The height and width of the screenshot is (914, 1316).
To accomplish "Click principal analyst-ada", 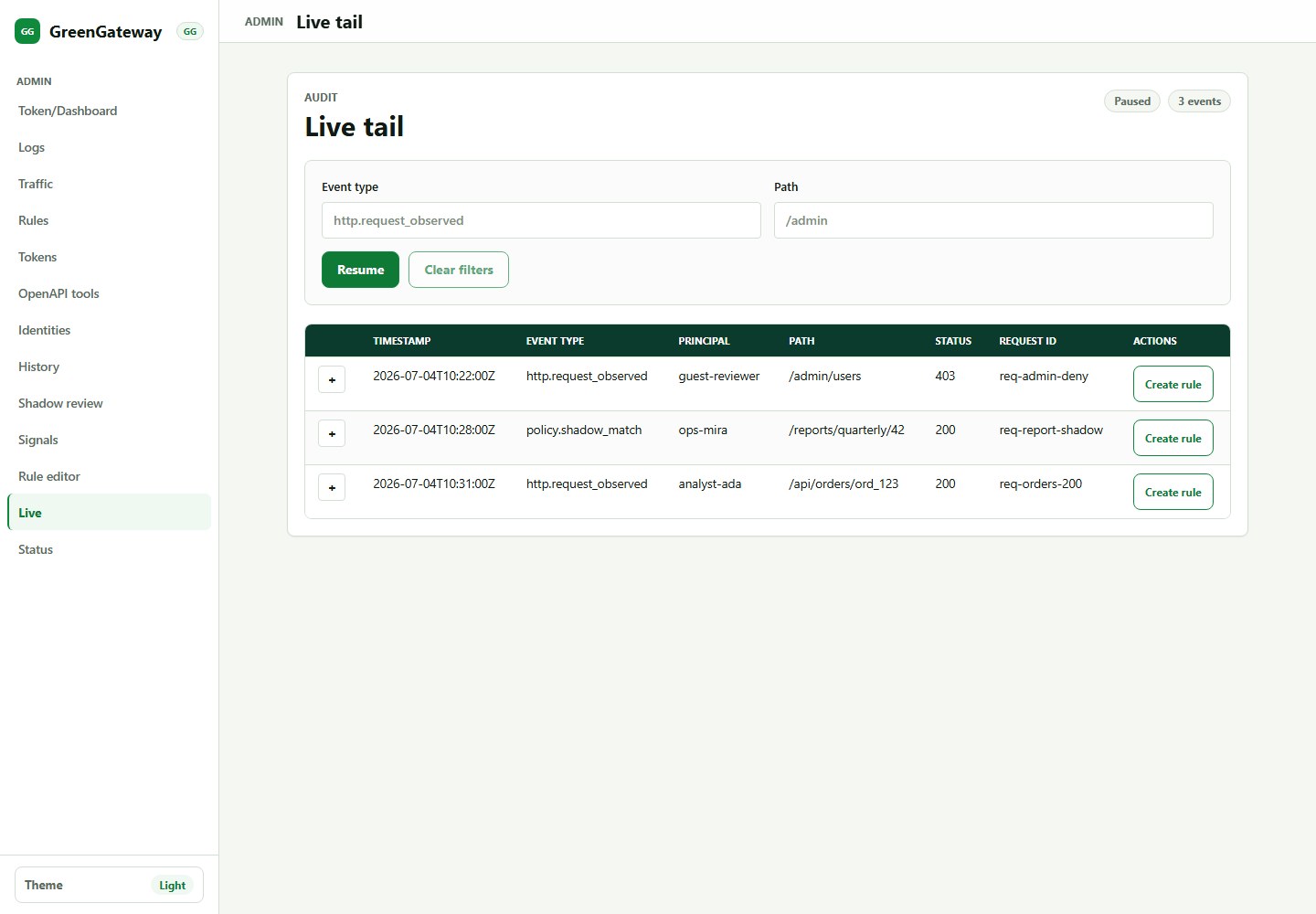I will point(710,484).
